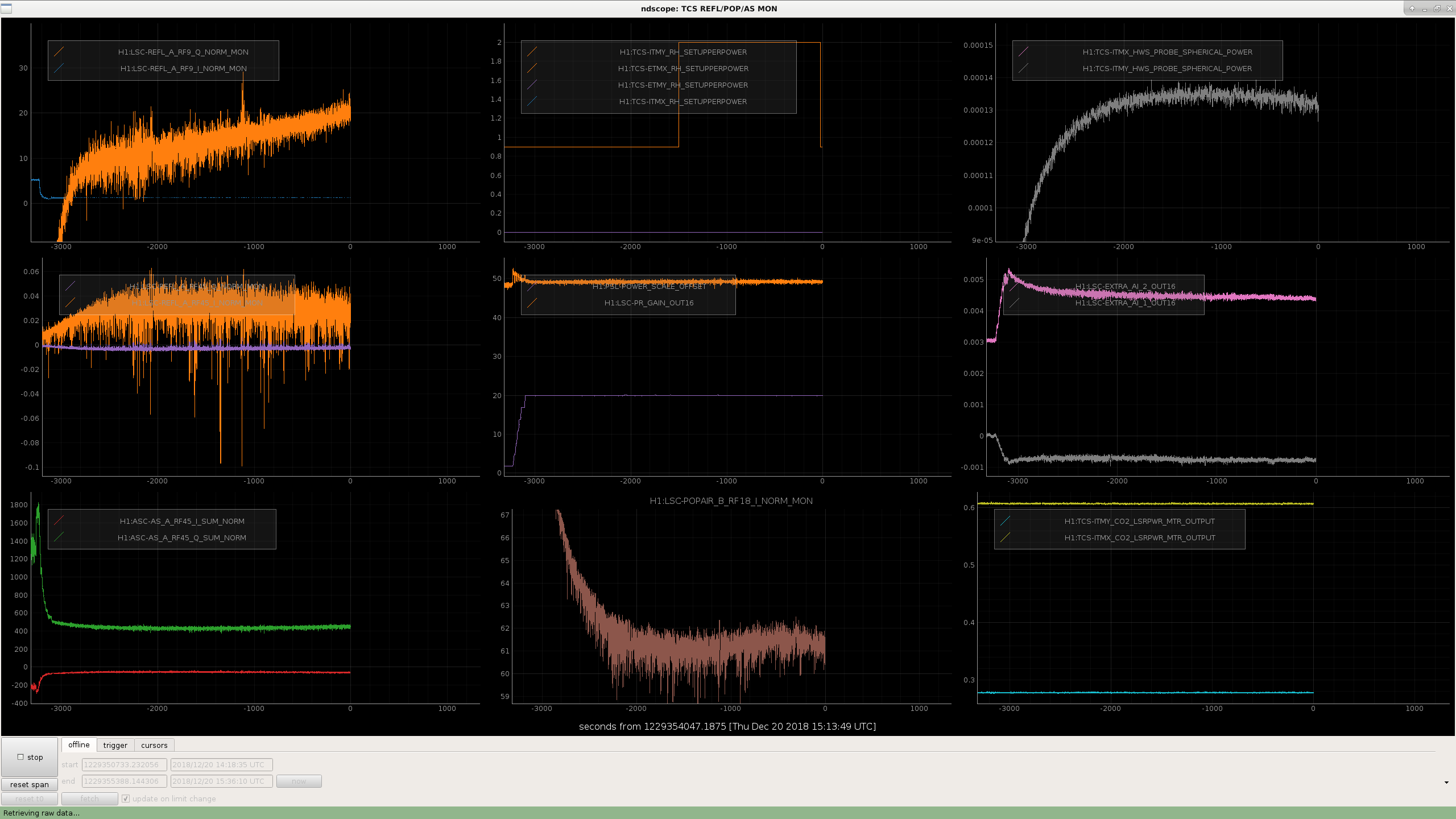
Task: Click the start GPS time field
Action: [125, 764]
